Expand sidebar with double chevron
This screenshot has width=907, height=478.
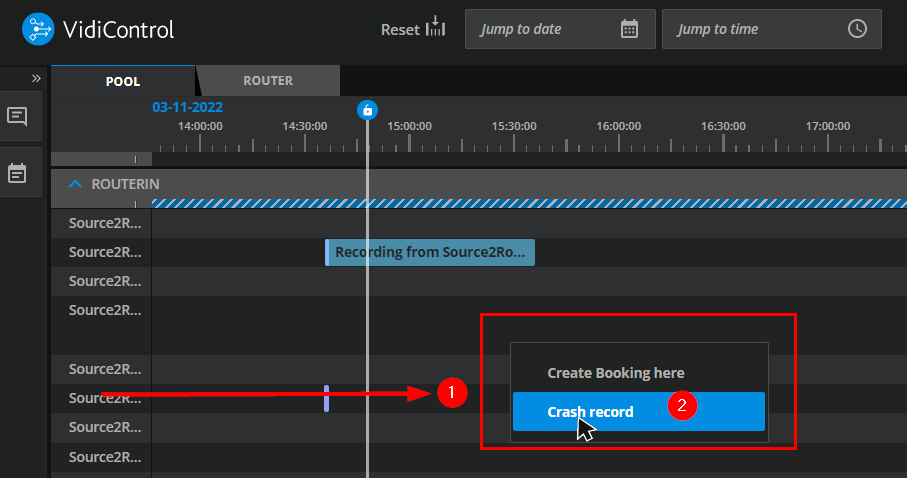(x=36, y=78)
